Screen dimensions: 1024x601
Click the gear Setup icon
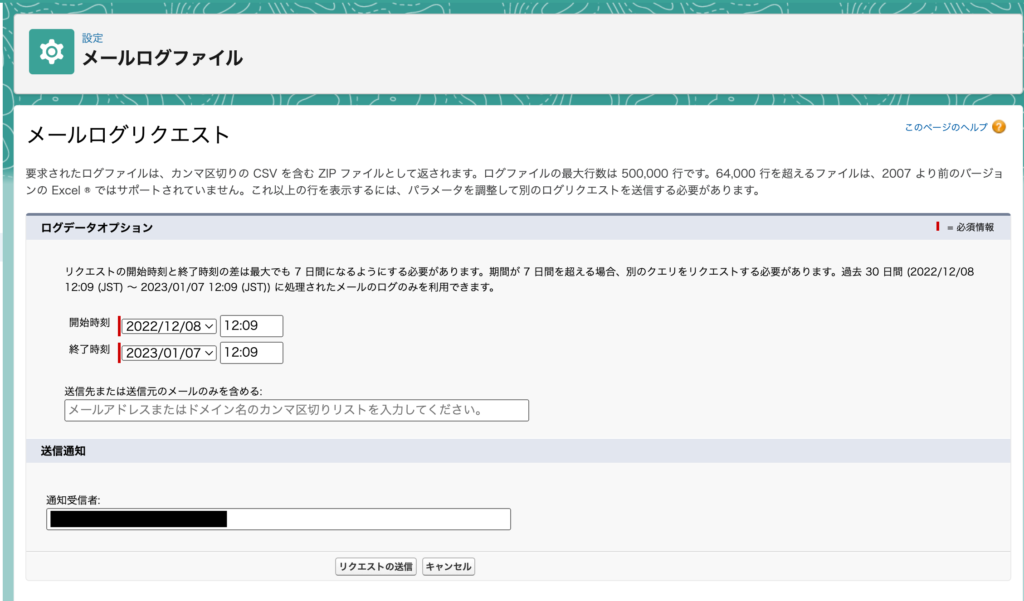click(x=50, y=52)
